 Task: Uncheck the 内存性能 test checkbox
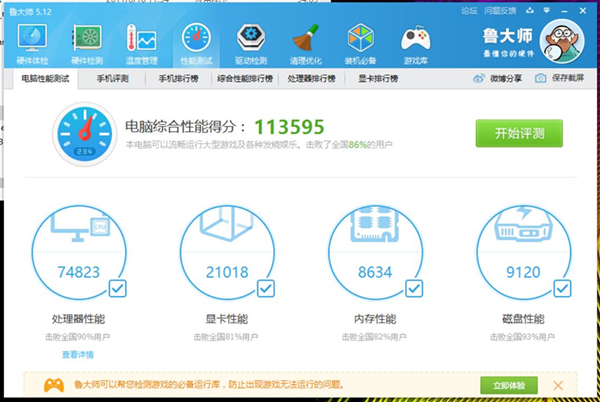coord(414,288)
